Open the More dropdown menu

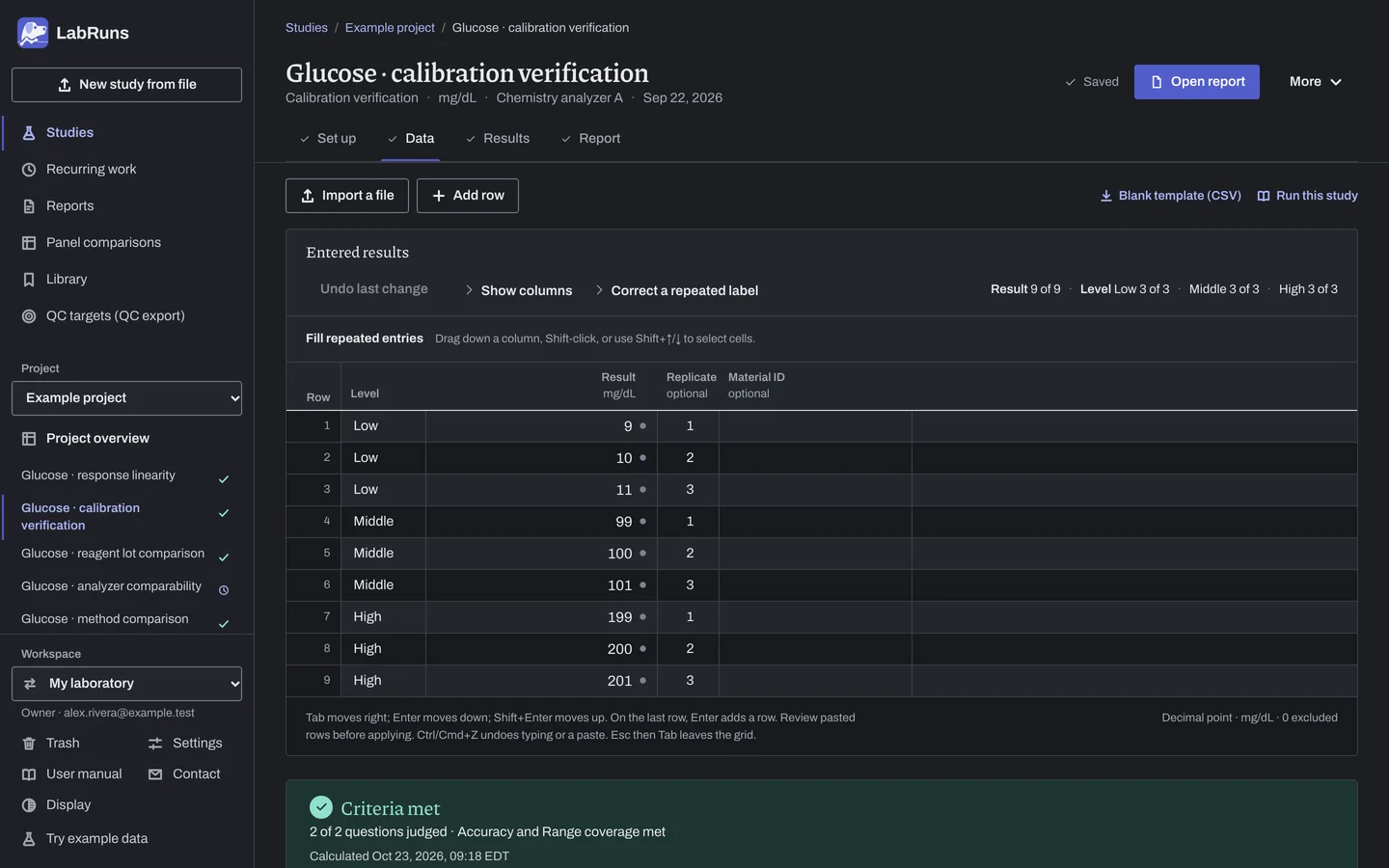1316,82
